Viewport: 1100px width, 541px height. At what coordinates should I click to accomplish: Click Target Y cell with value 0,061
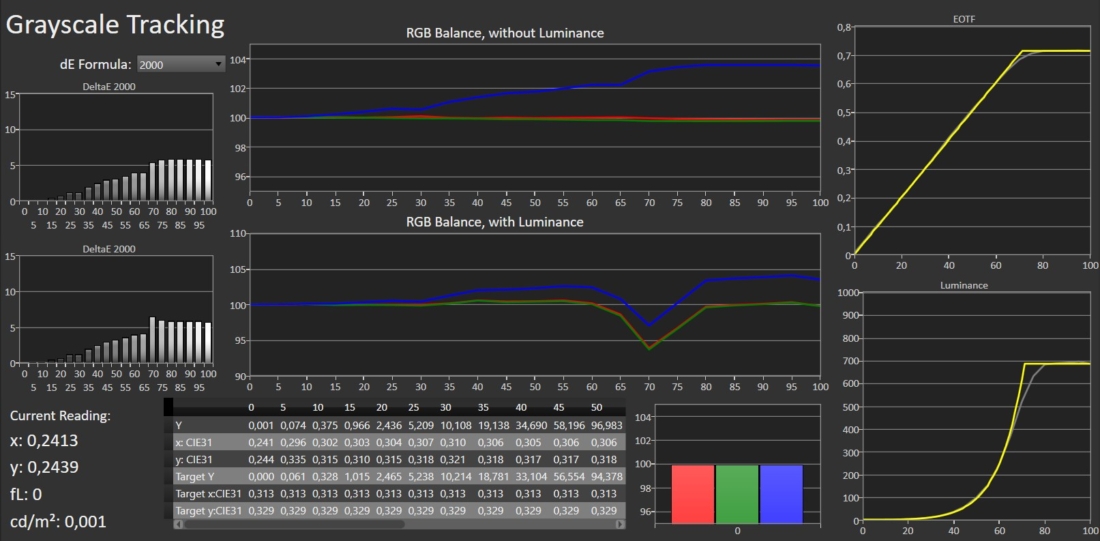point(293,477)
